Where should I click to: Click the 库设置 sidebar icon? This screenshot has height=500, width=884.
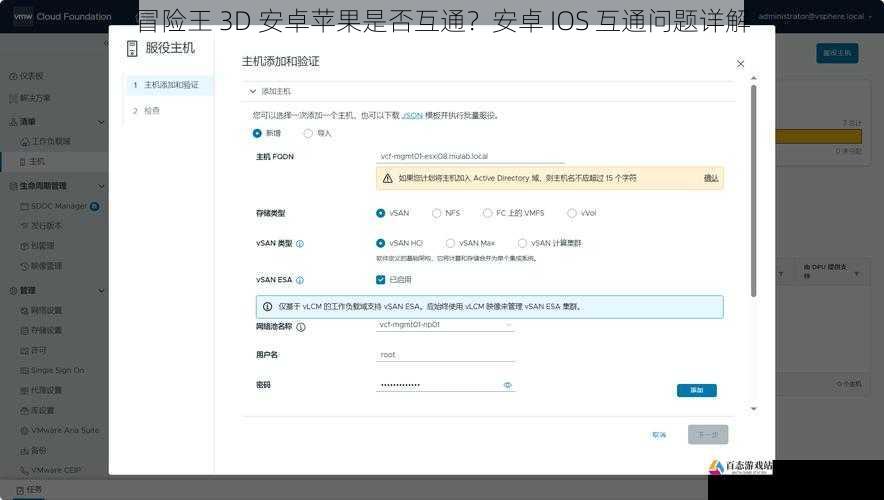click(24, 410)
